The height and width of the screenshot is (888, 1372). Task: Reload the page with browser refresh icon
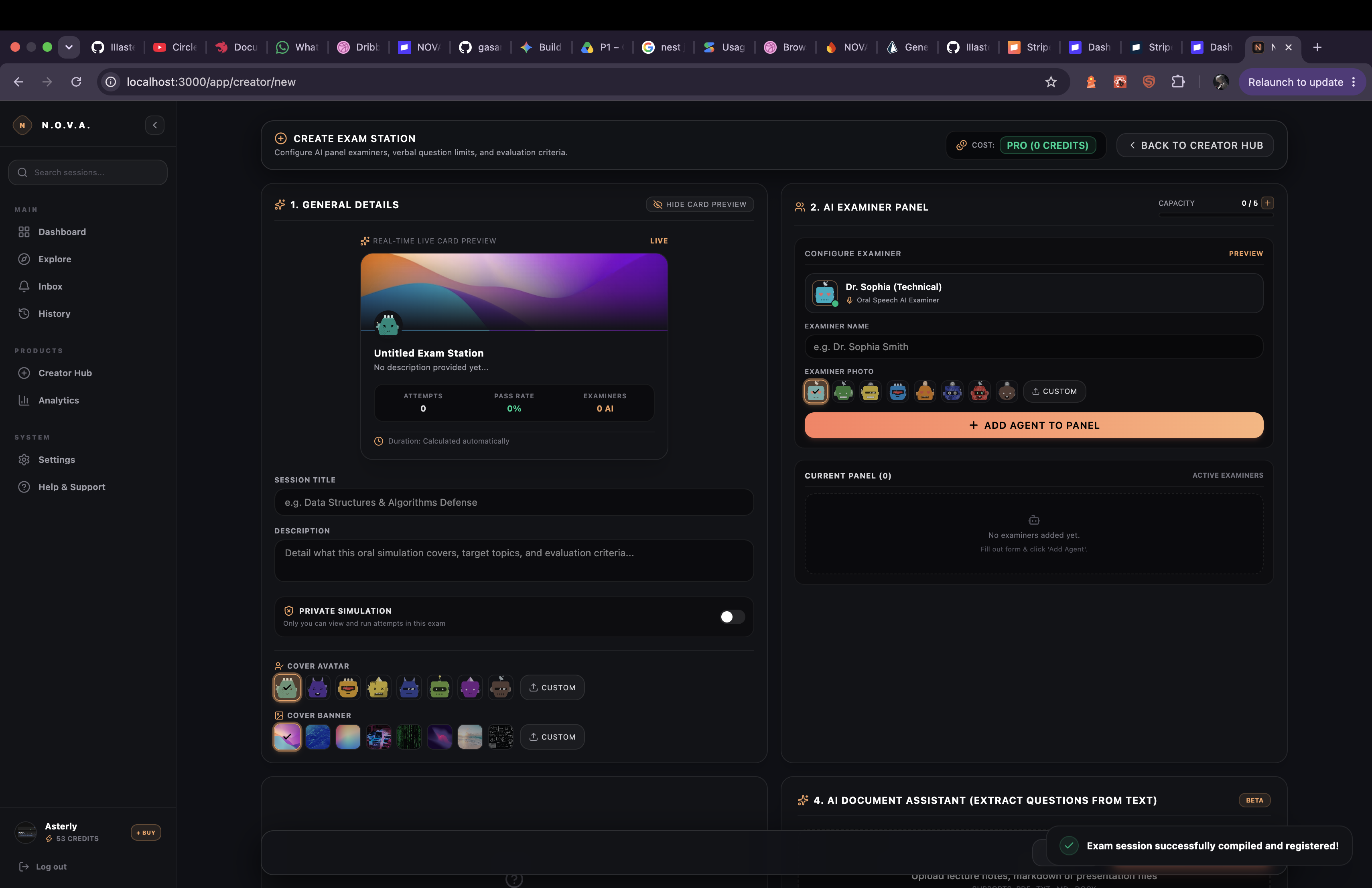(76, 82)
